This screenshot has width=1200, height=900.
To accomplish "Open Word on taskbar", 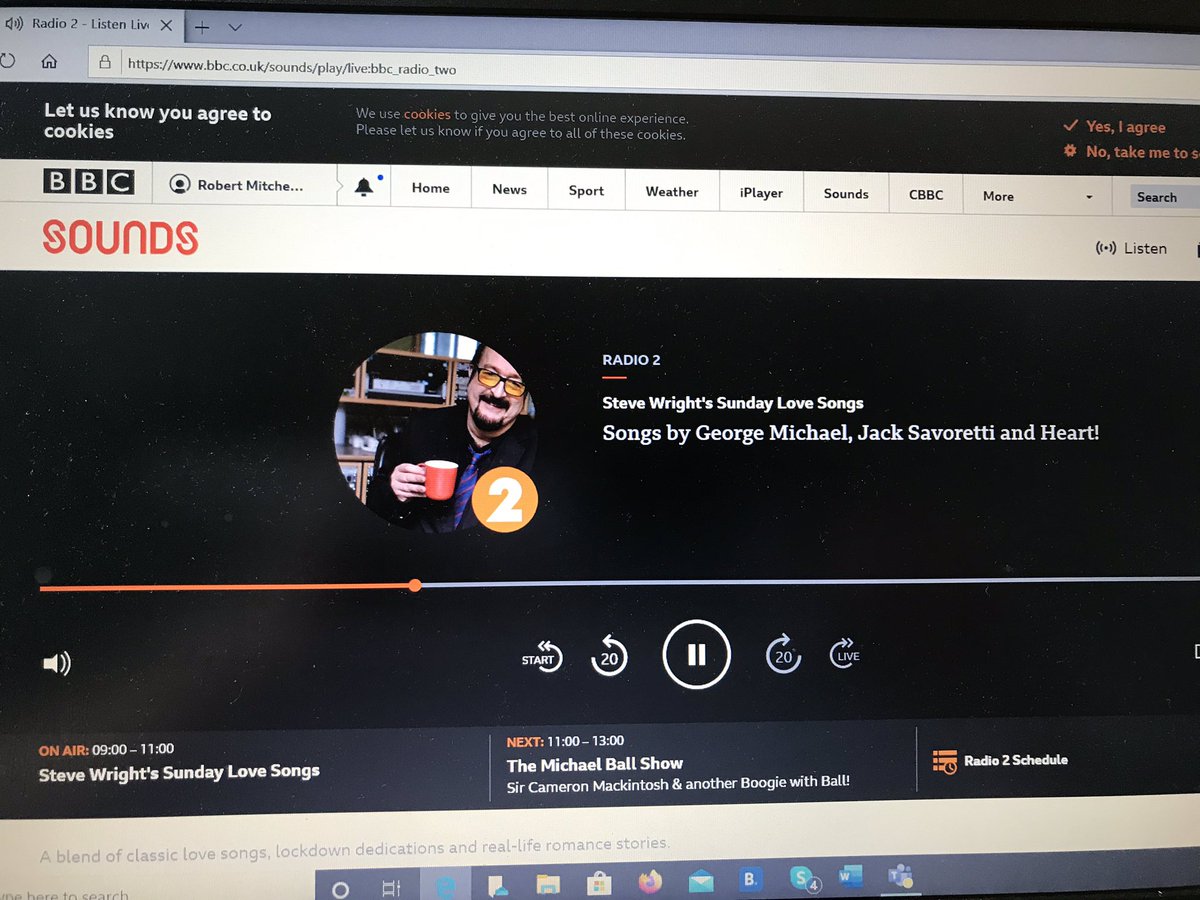I will tap(851, 877).
